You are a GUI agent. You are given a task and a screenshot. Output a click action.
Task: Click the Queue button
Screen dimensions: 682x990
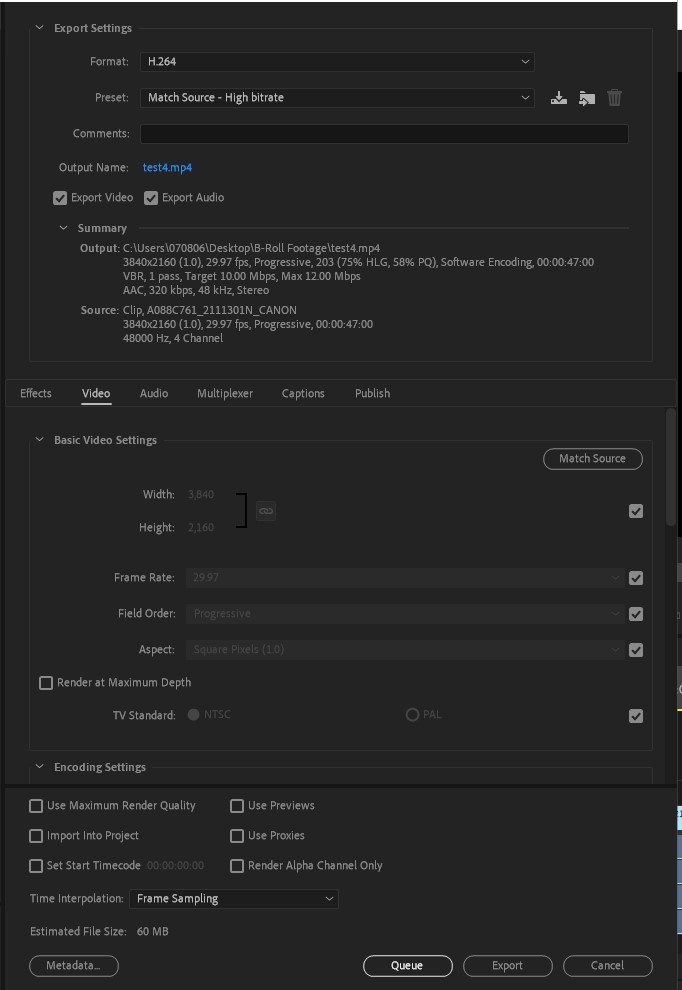pyautogui.click(x=408, y=965)
